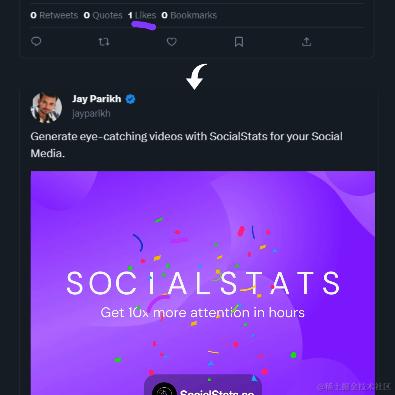Bookmark the tweet with the bookmark icon

(x=239, y=42)
